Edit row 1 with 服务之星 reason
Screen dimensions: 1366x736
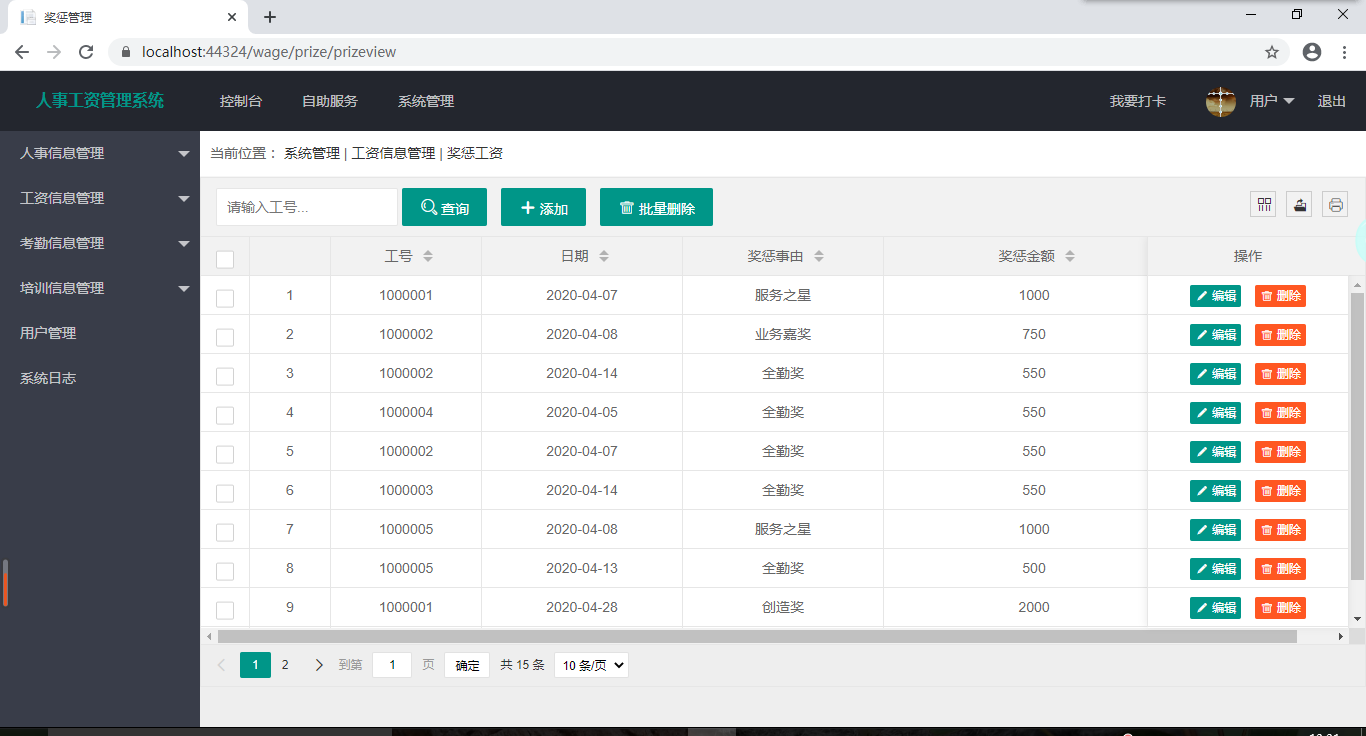1215,296
